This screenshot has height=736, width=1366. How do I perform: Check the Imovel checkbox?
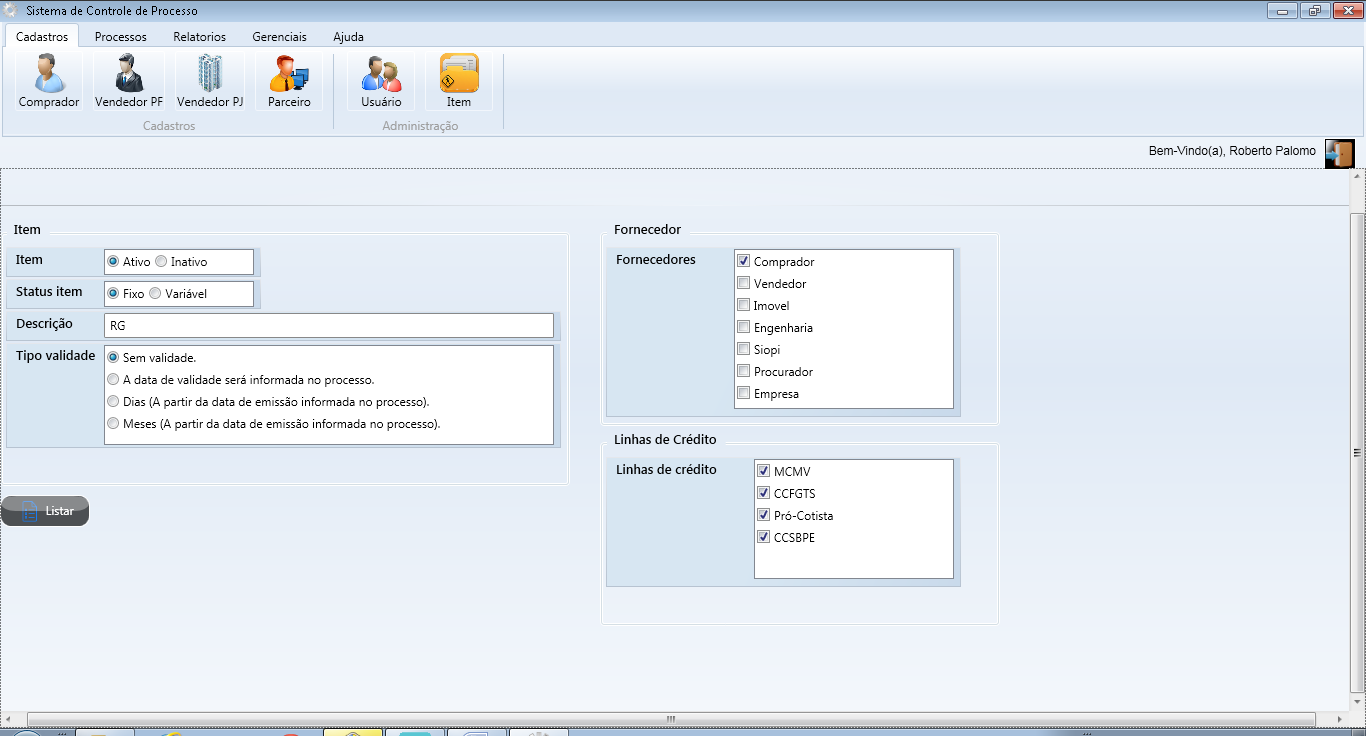(x=743, y=305)
